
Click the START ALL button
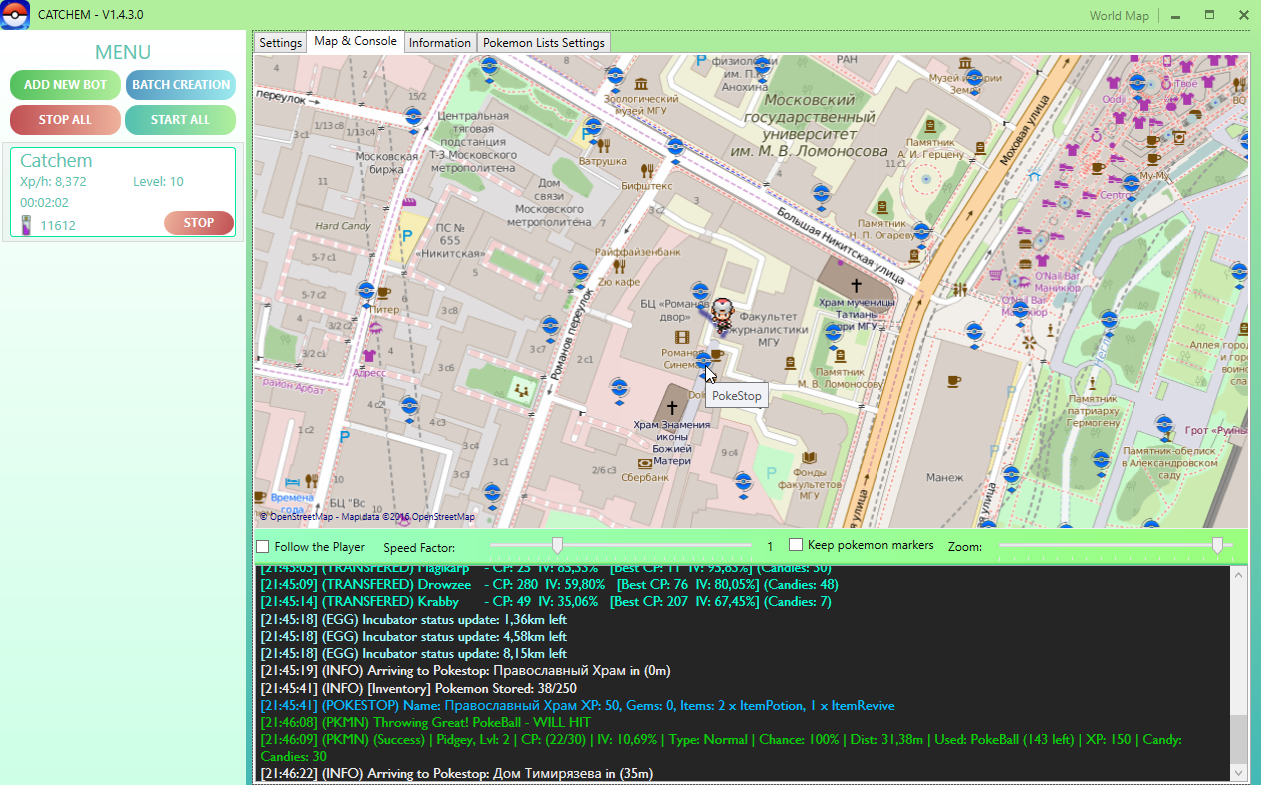tap(181, 120)
